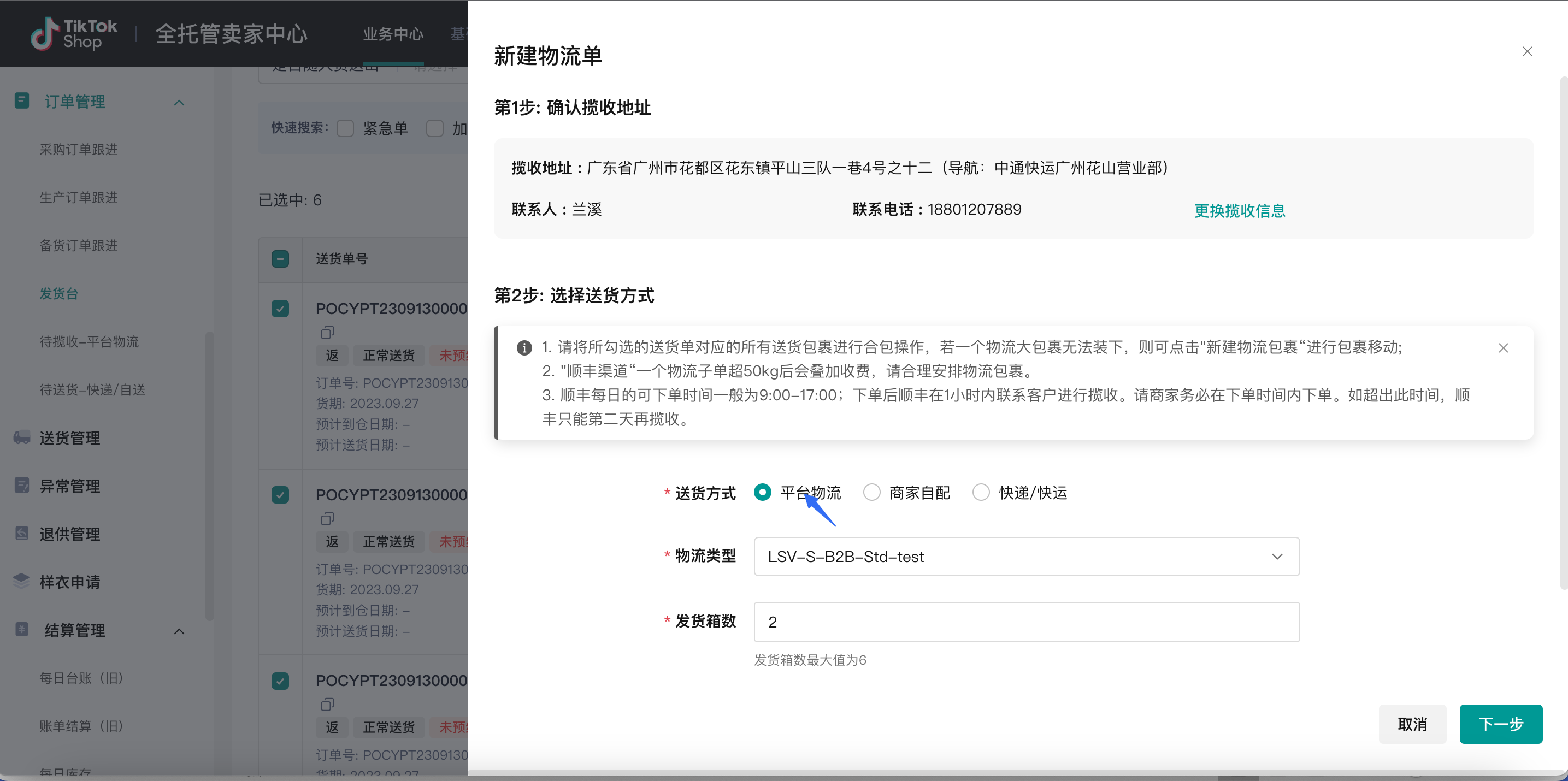The height and width of the screenshot is (781, 1568).
Task: Click the 发货箱数 input field
Action: point(1026,622)
